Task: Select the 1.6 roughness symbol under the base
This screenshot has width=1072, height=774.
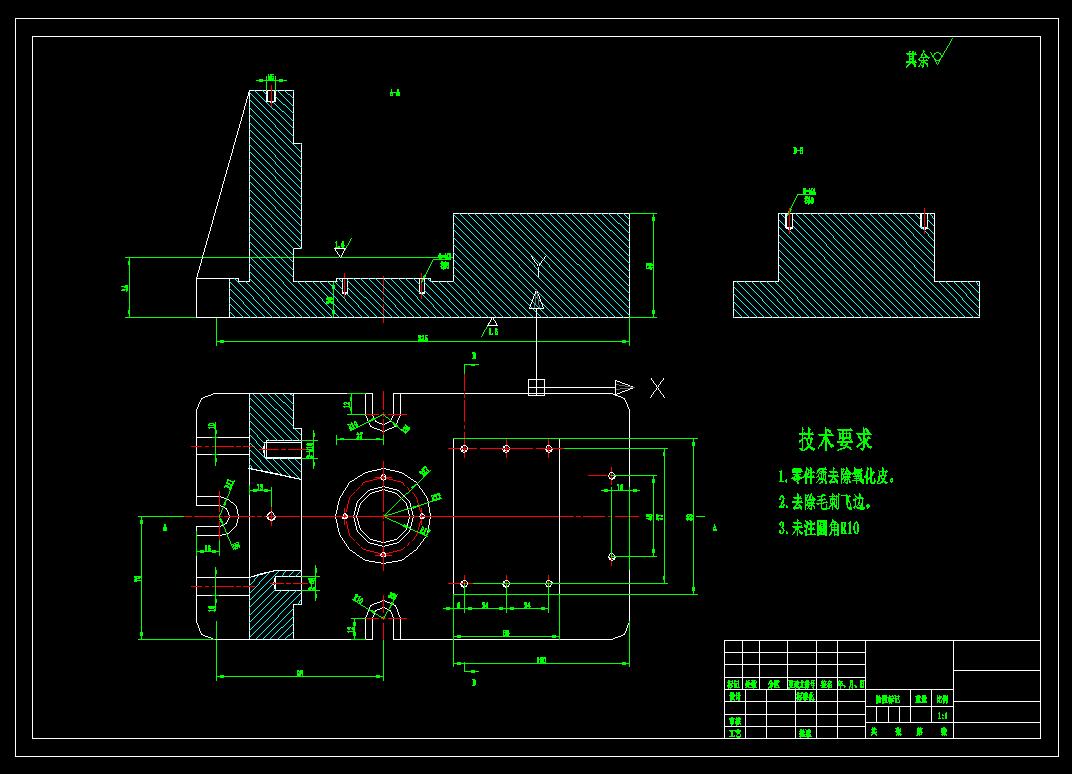Action: click(x=492, y=326)
